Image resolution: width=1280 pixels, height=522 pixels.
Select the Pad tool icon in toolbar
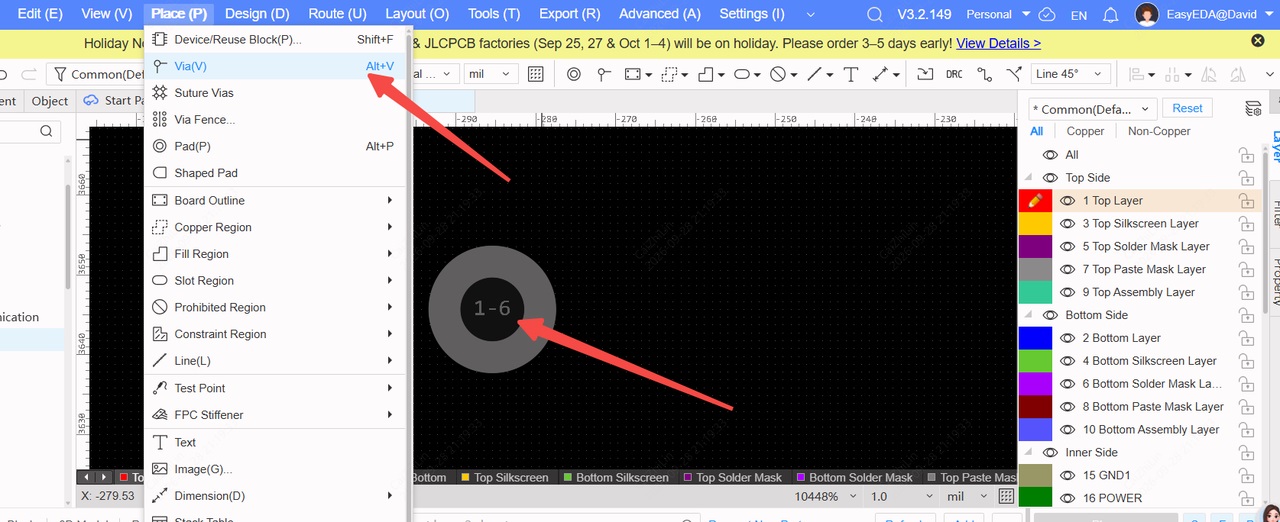[574, 74]
